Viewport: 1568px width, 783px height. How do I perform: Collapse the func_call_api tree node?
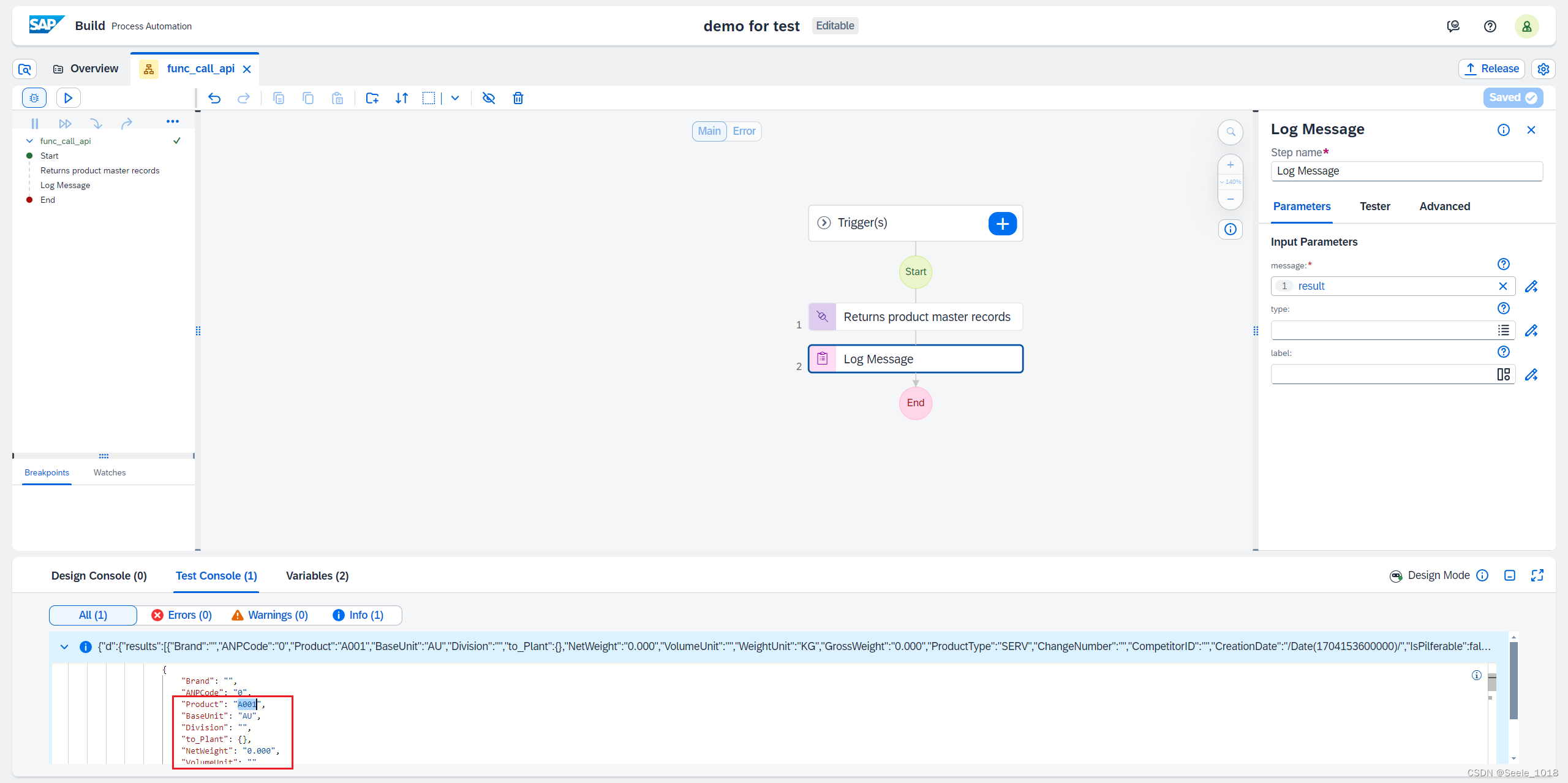(x=29, y=141)
